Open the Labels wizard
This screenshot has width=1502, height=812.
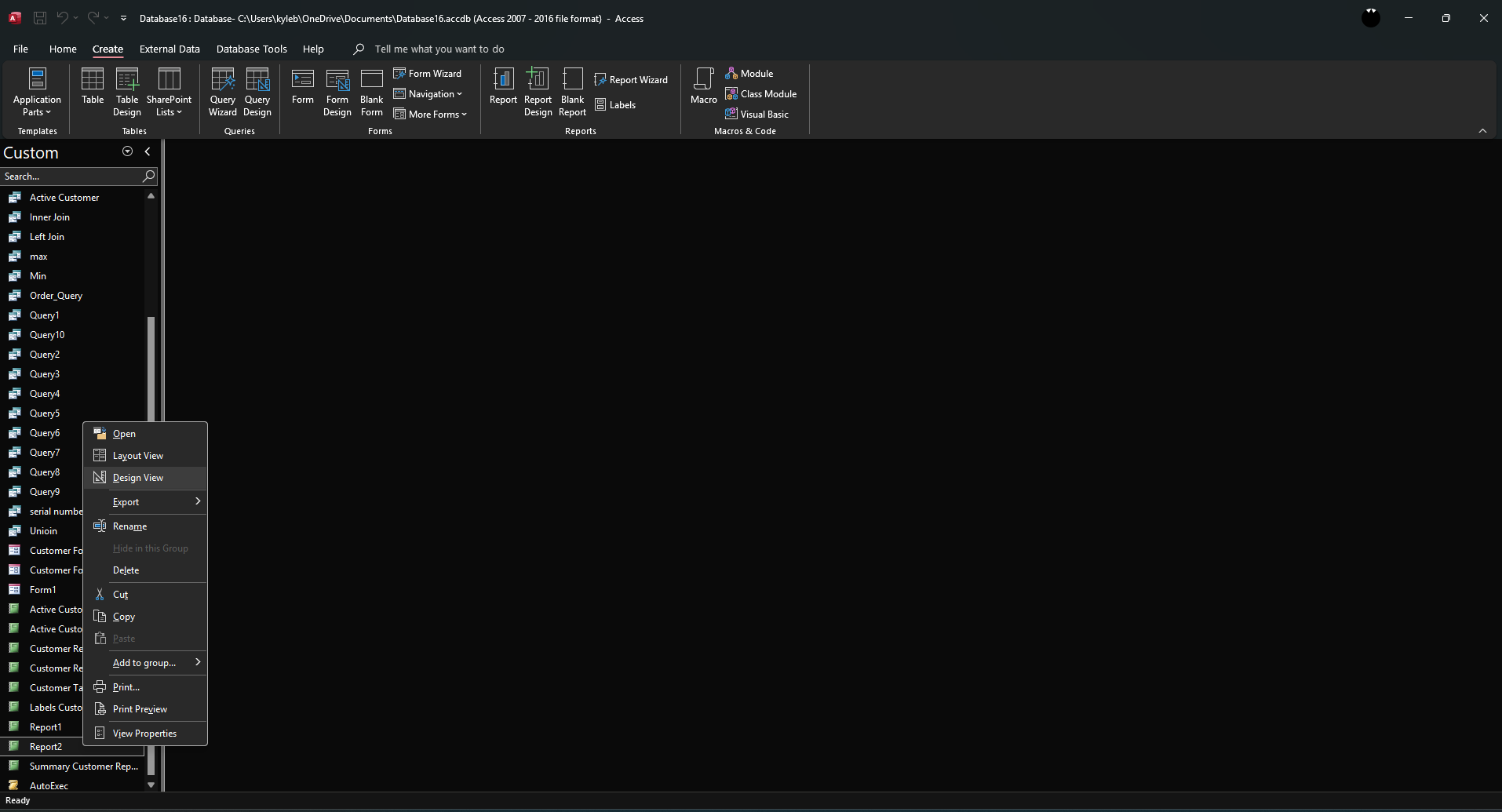coord(615,105)
